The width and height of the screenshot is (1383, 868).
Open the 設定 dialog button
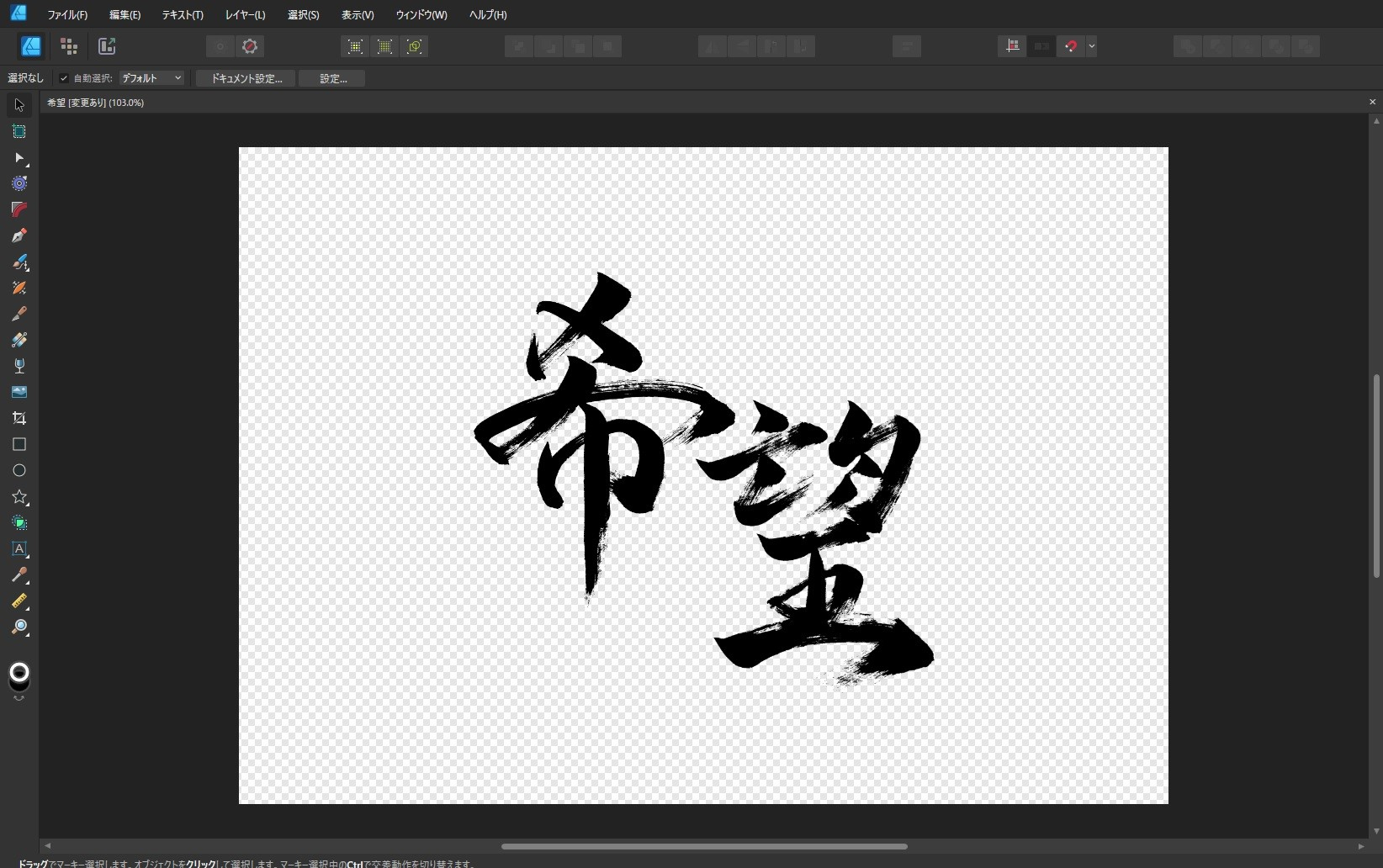tap(331, 78)
